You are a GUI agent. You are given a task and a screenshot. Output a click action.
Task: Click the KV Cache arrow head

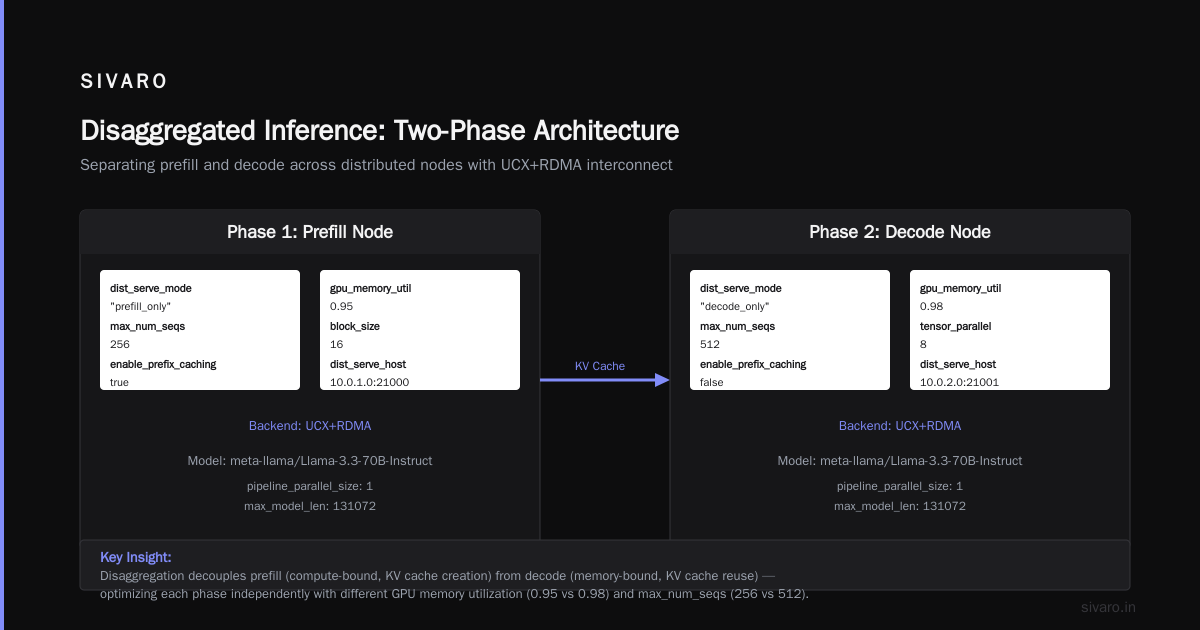[662, 380]
